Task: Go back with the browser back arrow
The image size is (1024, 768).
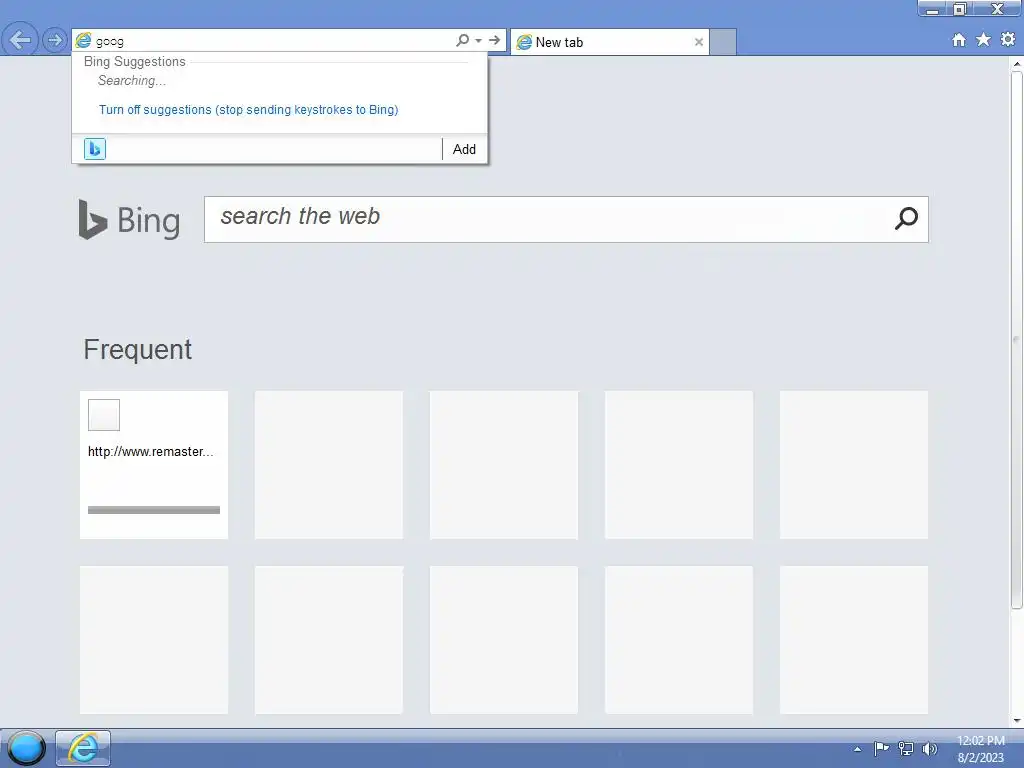Action: (x=20, y=40)
